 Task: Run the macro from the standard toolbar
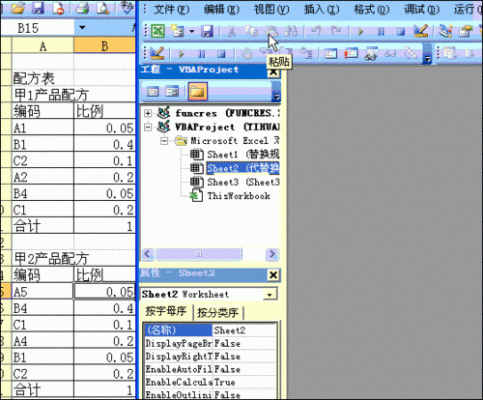point(360,32)
